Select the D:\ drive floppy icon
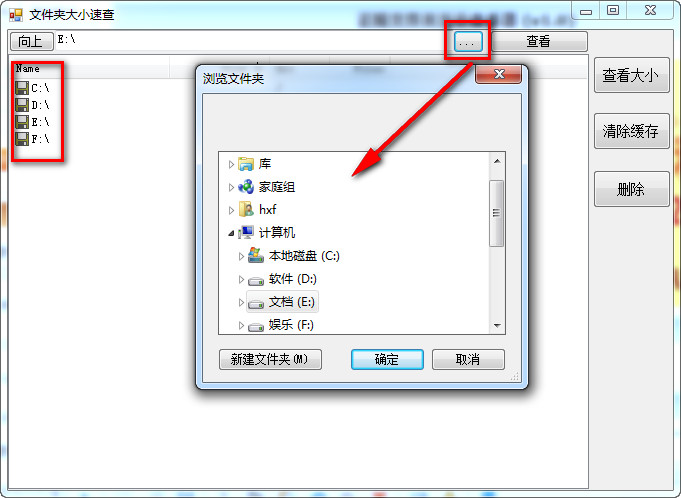Viewport: 681px width, 498px height. (x=22, y=105)
